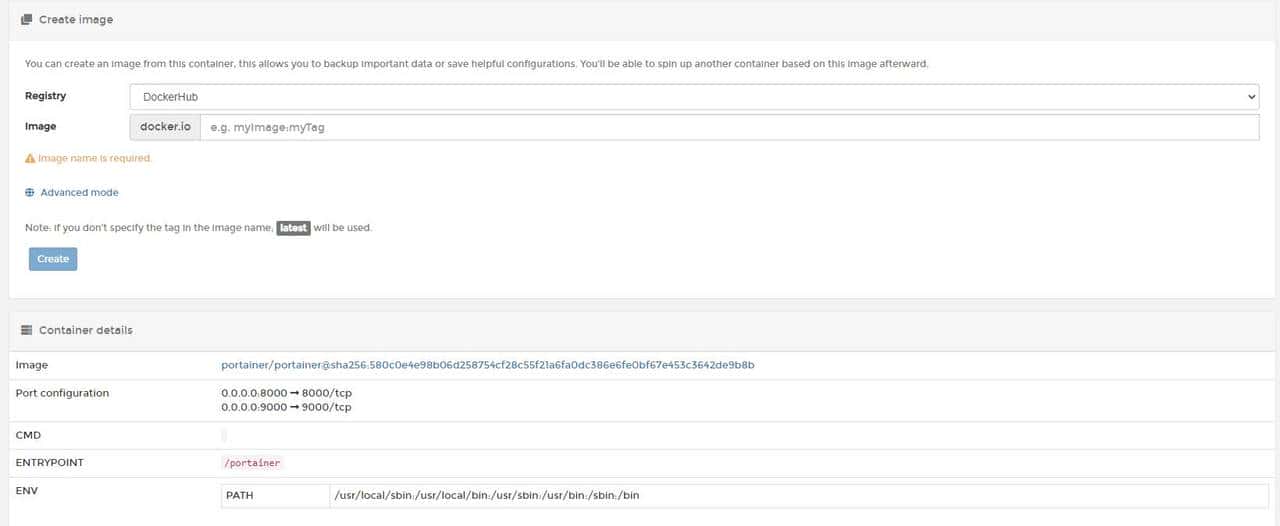Select the 9000/tcp port mapping
The image size is (1280, 526).
(x=286, y=407)
